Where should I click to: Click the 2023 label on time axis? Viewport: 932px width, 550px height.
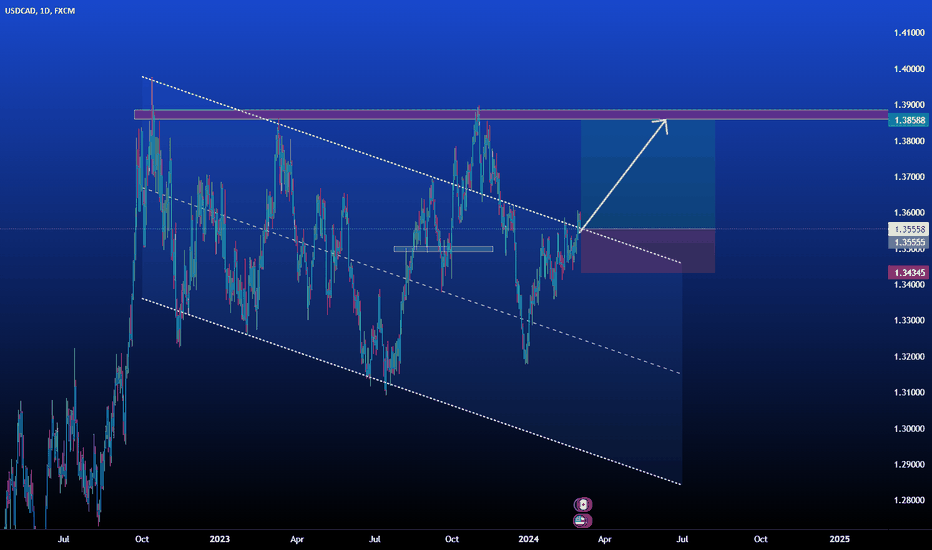[x=219, y=539]
